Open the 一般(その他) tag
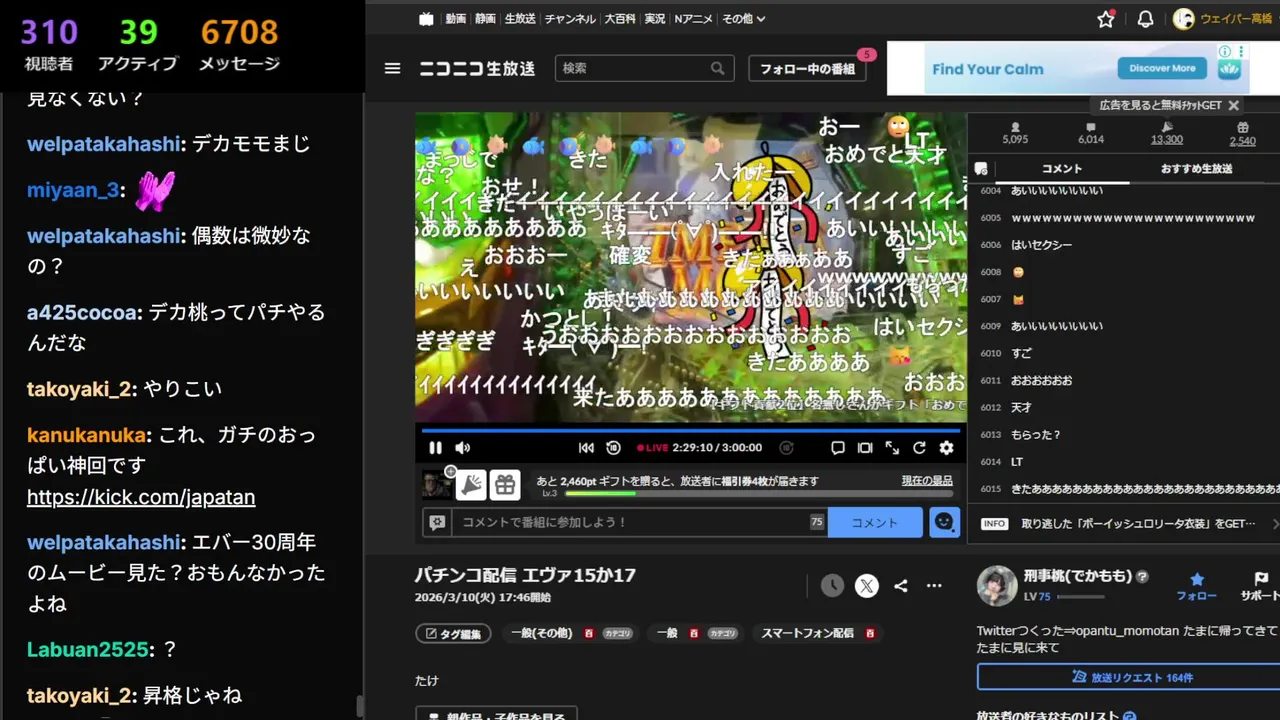 tap(541, 633)
